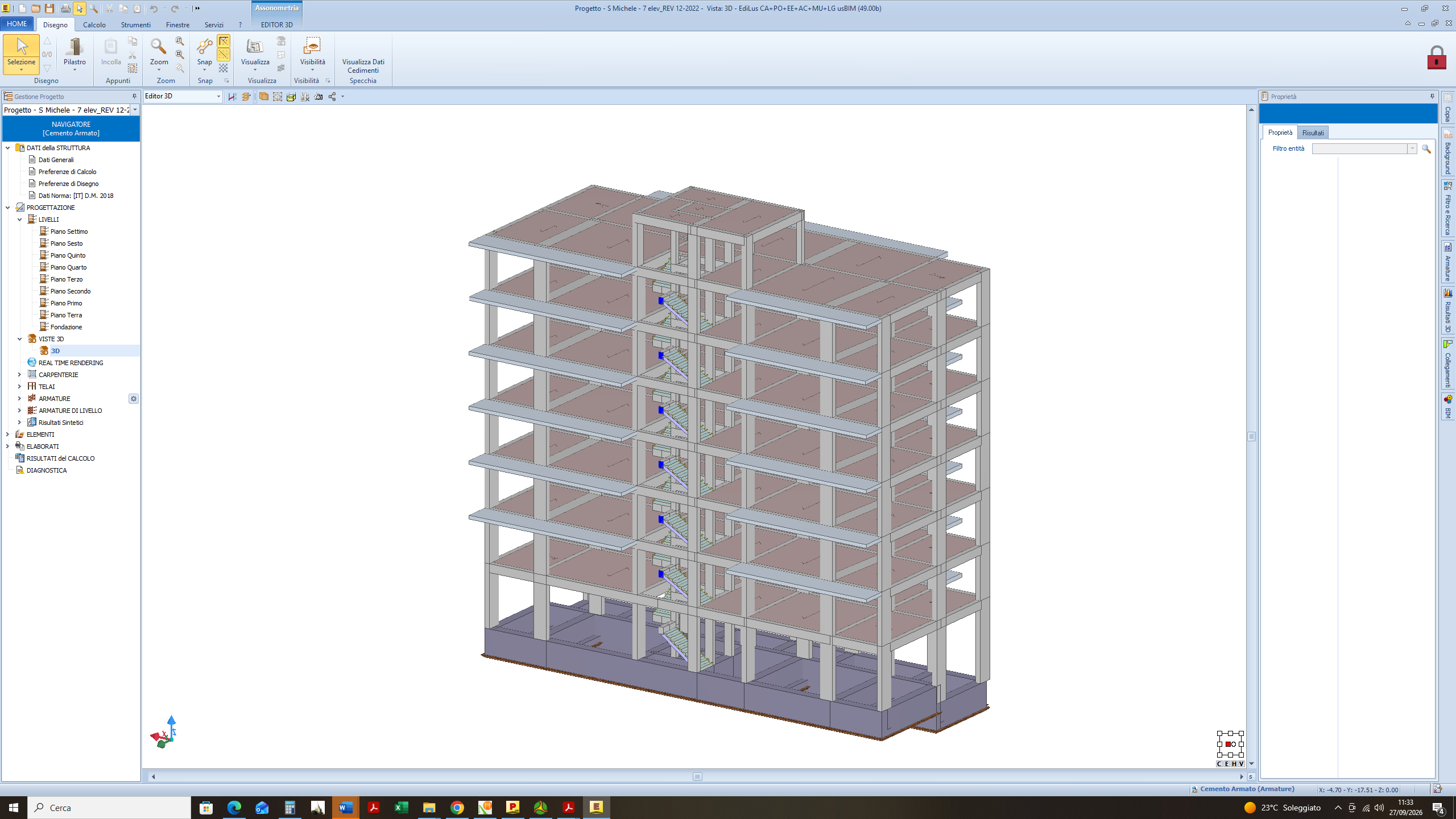Image resolution: width=1456 pixels, height=819 pixels.
Task: Open the Editor 3D view dropdown
Action: pyautogui.click(x=183, y=96)
